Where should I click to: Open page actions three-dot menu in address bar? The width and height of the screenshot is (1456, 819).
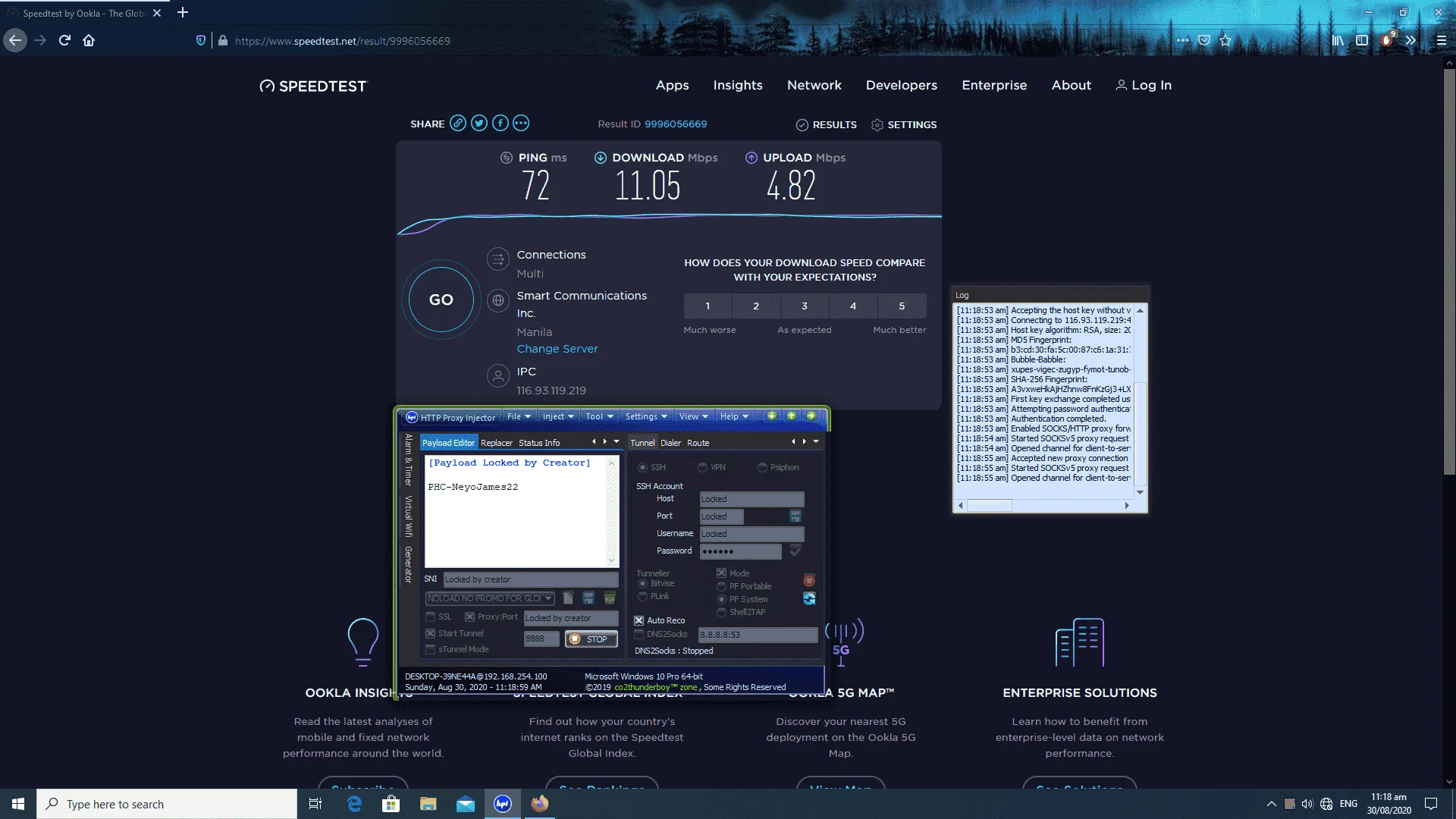coord(1182,40)
